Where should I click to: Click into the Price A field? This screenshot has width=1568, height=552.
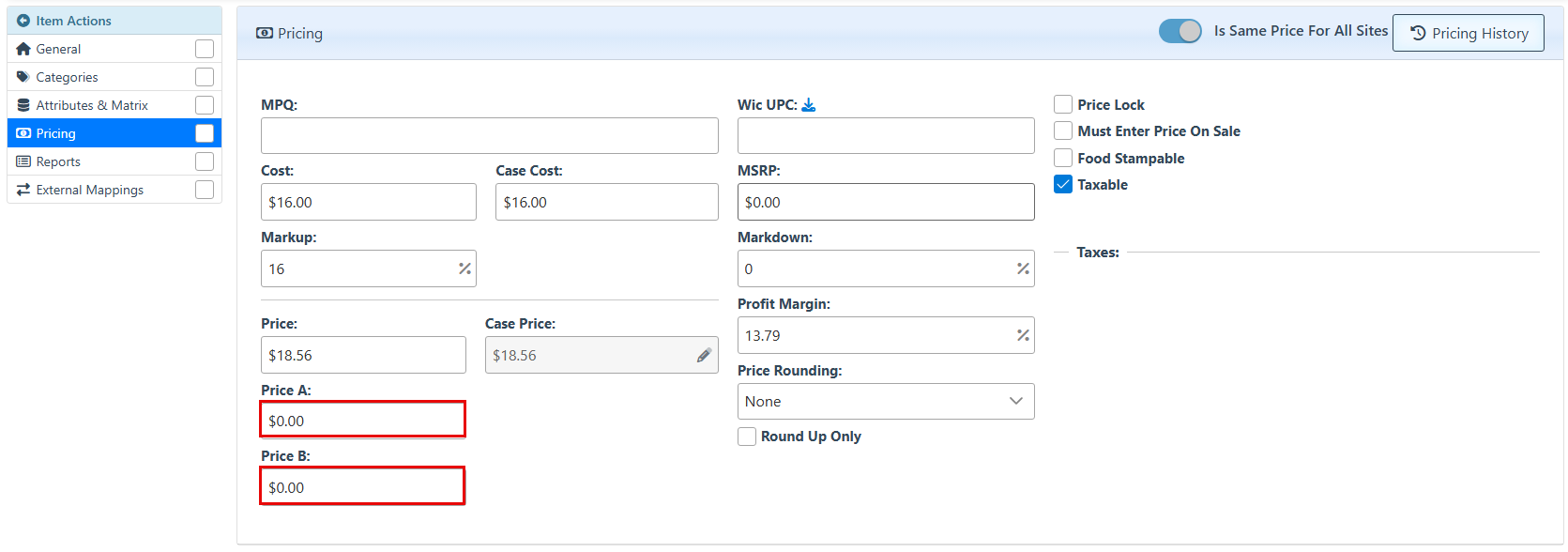362,421
